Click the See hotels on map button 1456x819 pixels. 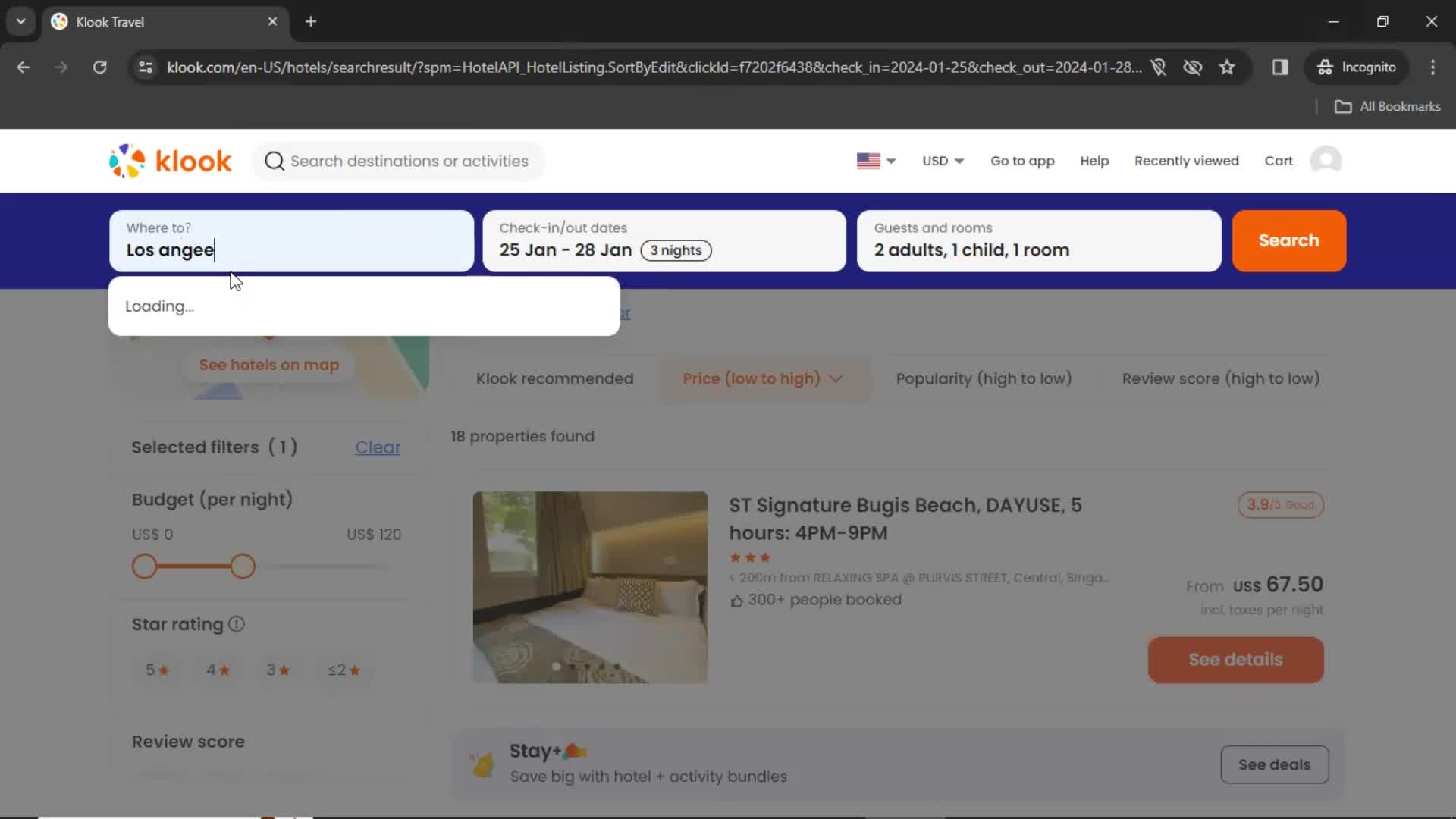coord(269,364)
